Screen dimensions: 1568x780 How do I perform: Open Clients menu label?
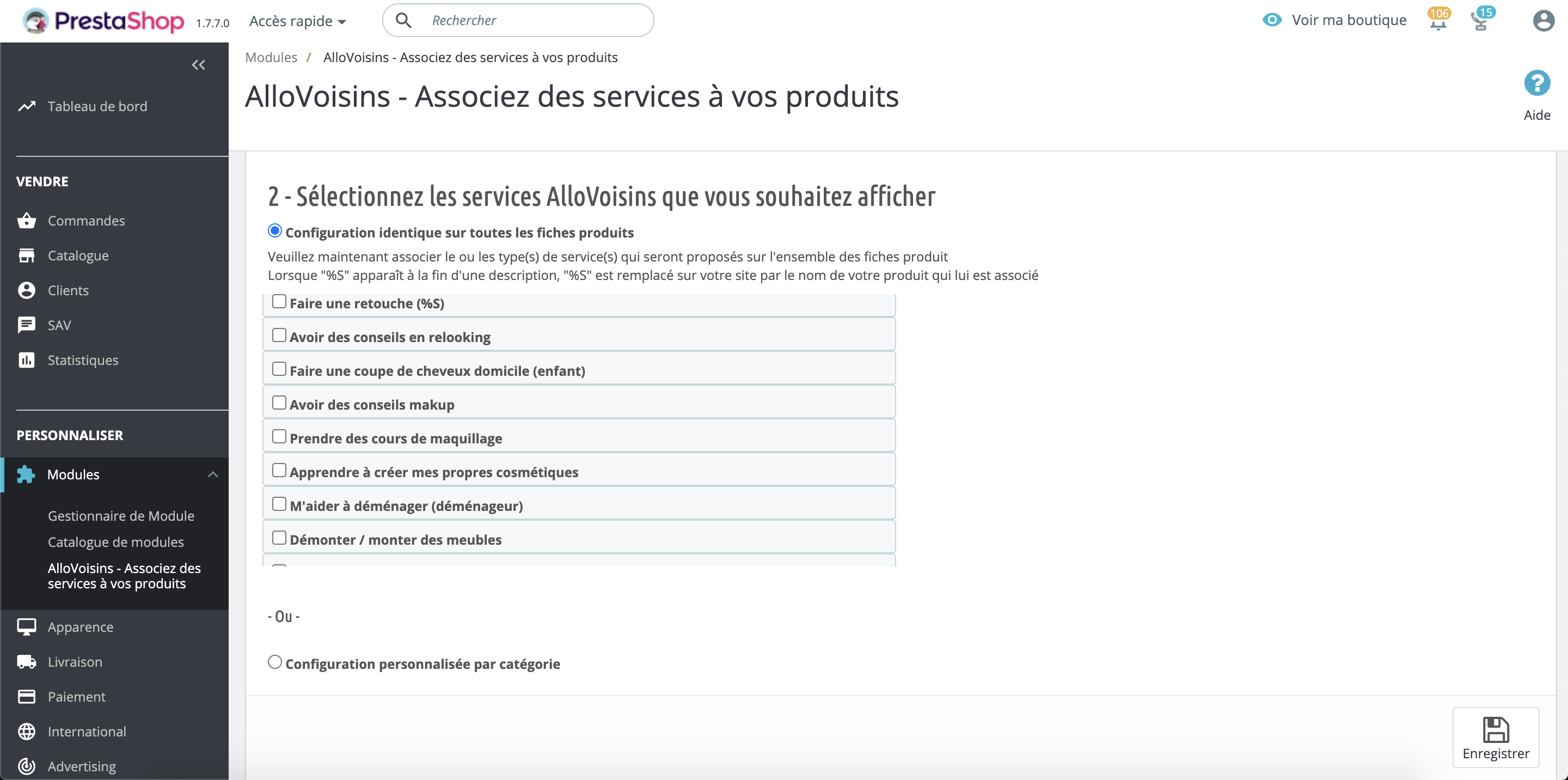click(68, 290)
